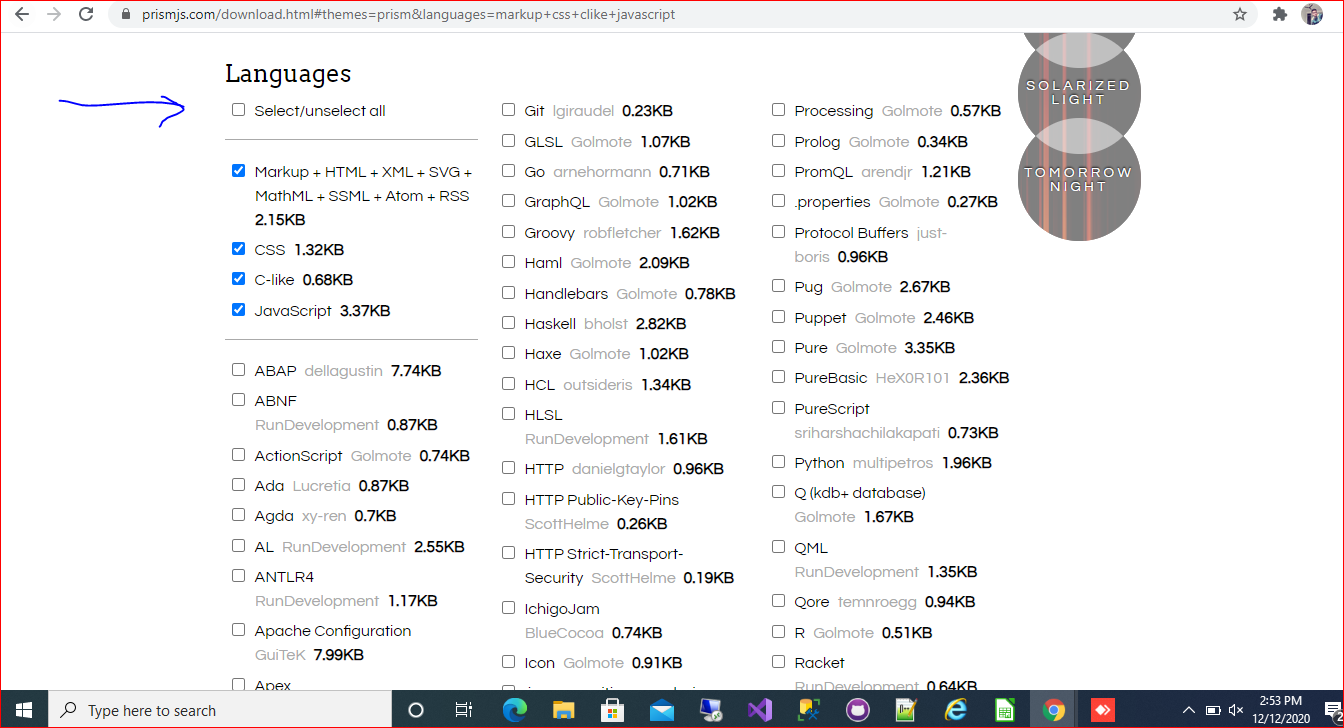Open the red AnyDesk icon on taskbar
Viewport: 1344px width, 728px height.
tap(1102, 710)
